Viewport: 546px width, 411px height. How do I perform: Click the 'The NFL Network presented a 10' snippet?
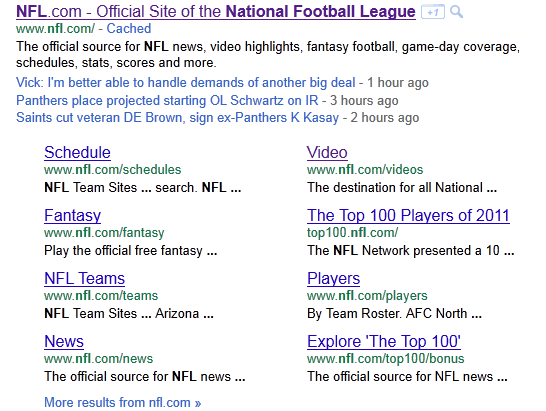(411, 251)
